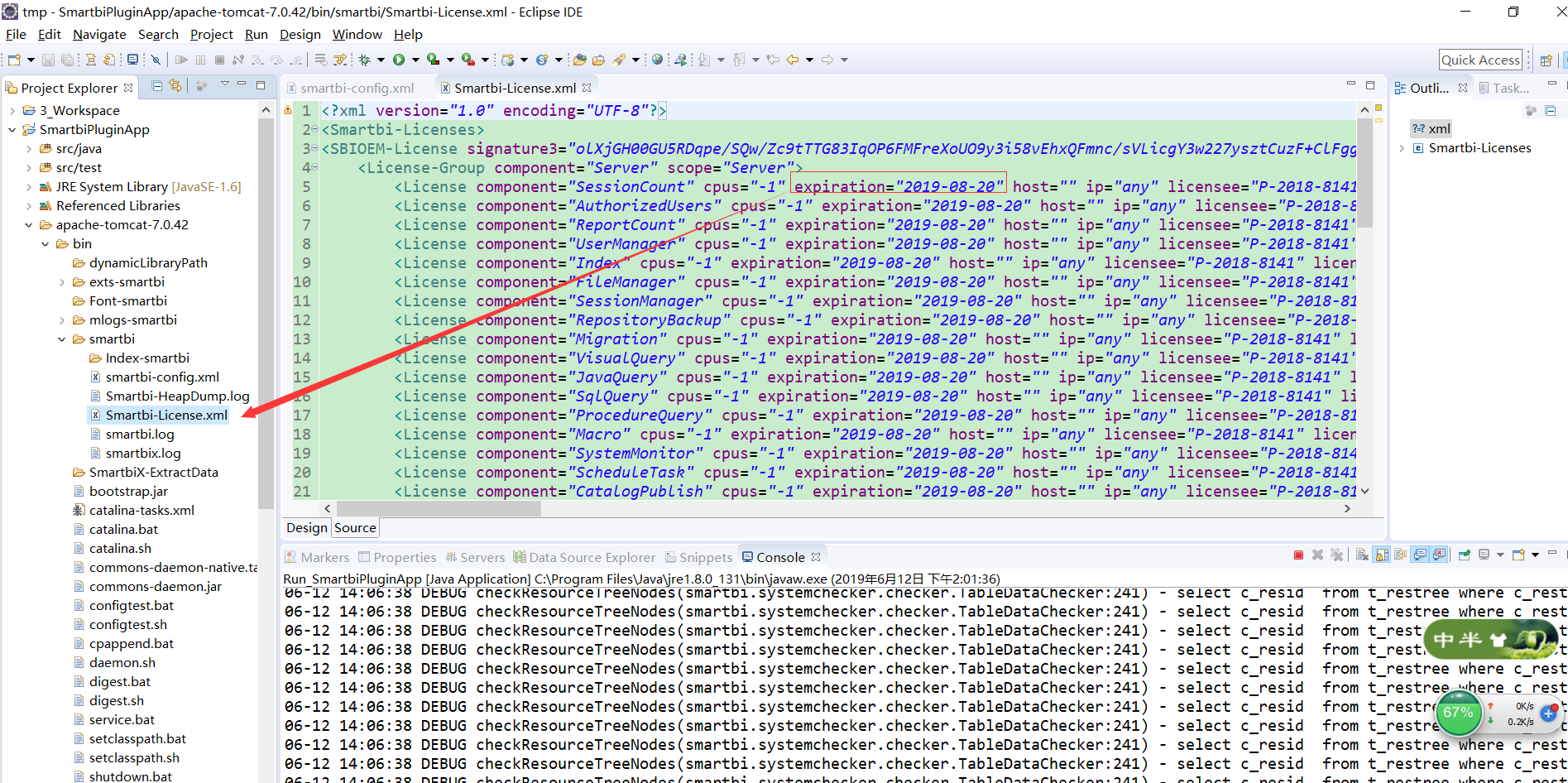Expand the src/java folder

click(28, 148)
